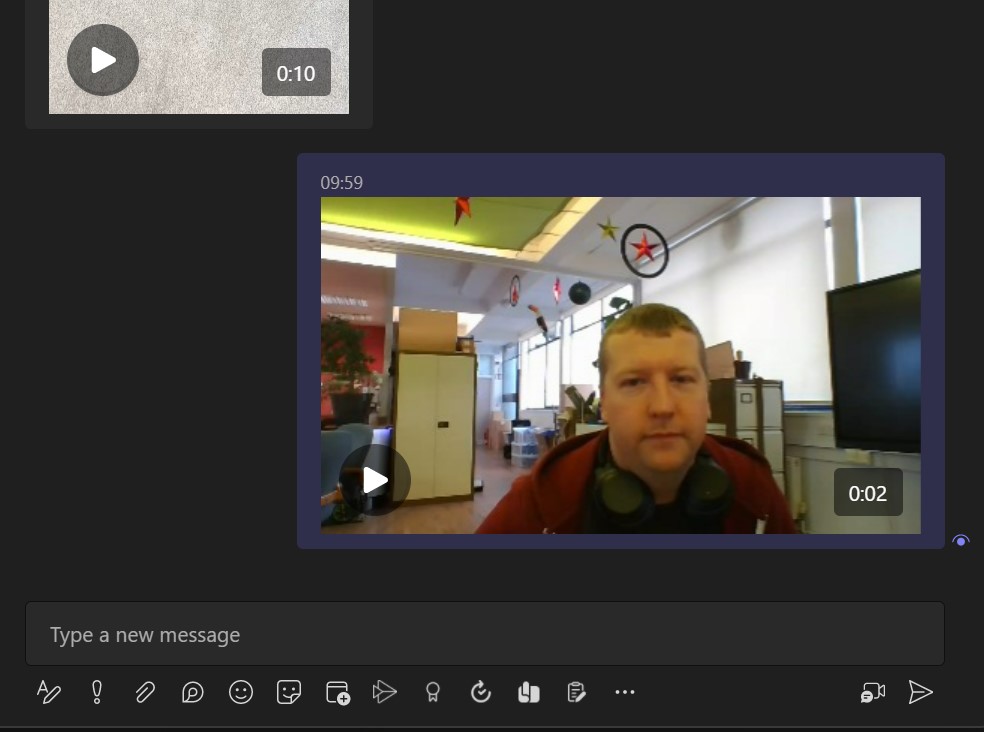Open the webcam video thumbnail
Image resolution: width=984 pixels, height=732 pixels.
[621, 365]
